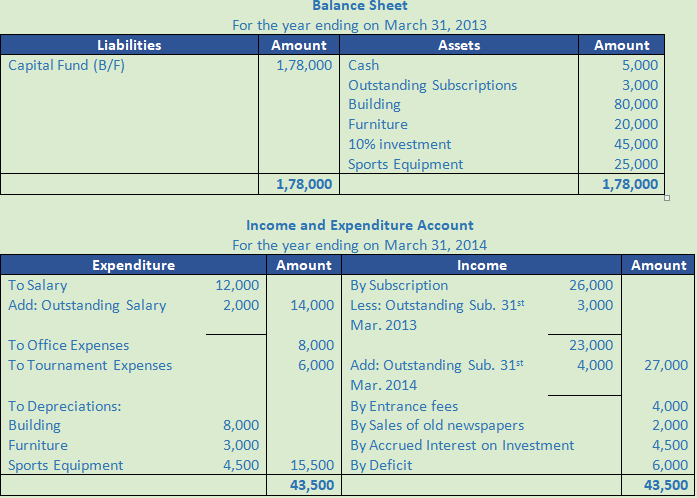Click the 25,000 Sports Equipment amount

click(x=636, y=164)
